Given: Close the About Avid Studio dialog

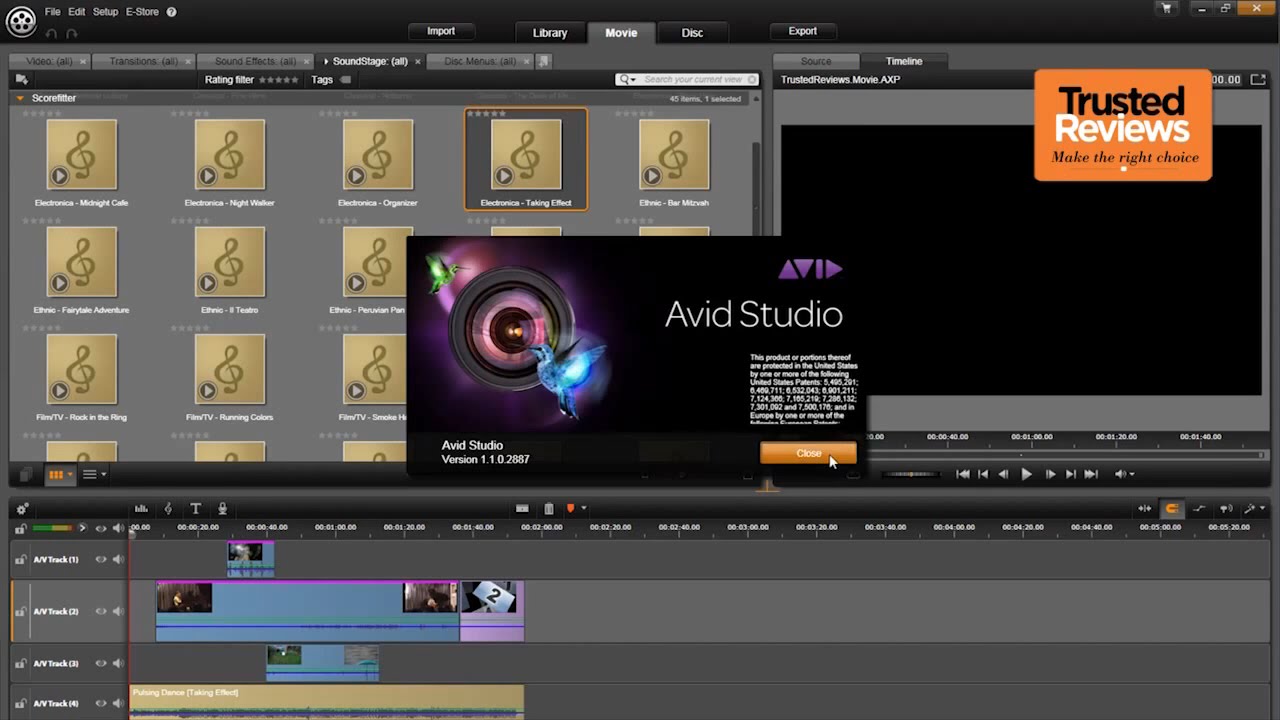Looking at the screenshot, I should 808,454.
